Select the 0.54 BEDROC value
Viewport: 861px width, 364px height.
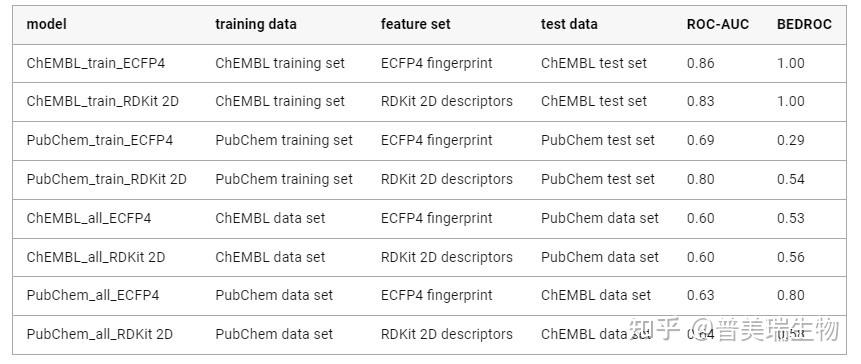point(791,180)
